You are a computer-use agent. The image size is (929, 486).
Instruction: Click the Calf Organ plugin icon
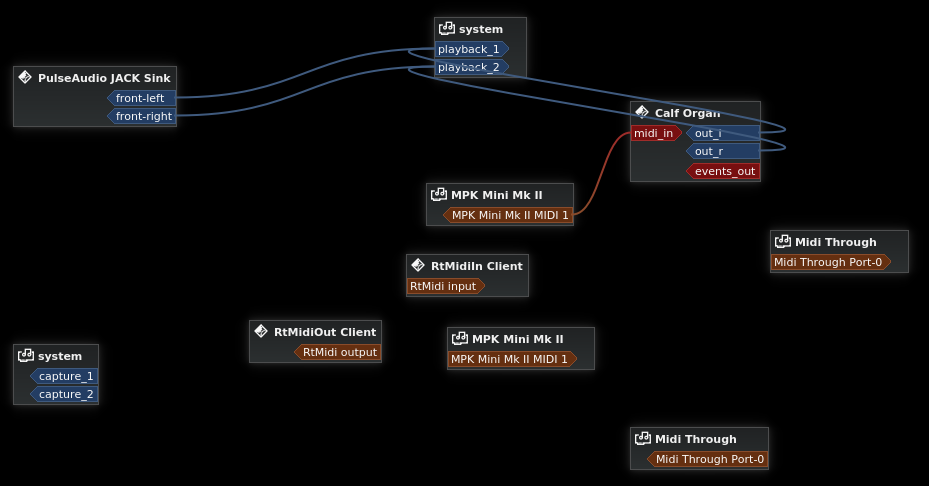click(642, 112)
